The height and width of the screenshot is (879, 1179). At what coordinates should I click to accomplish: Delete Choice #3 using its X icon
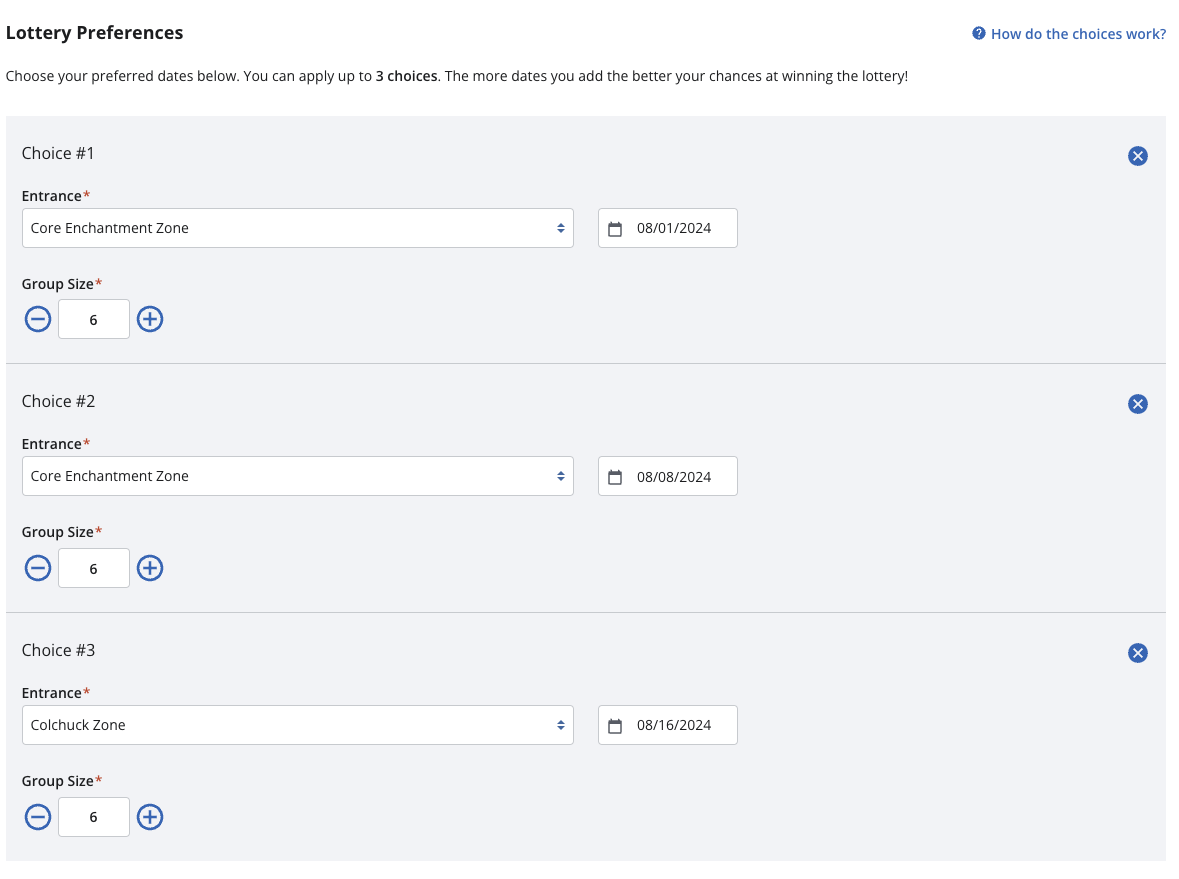(1137, 653)
